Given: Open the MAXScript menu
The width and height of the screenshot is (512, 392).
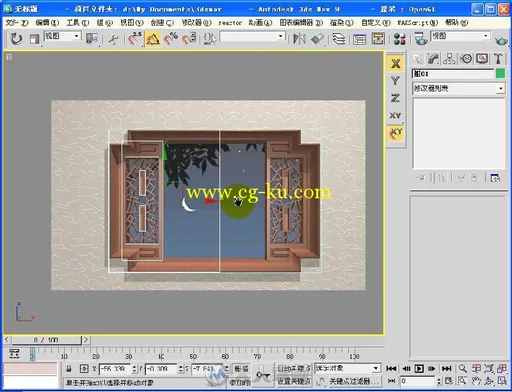Looking at the screenshot, I should (417, 23).
